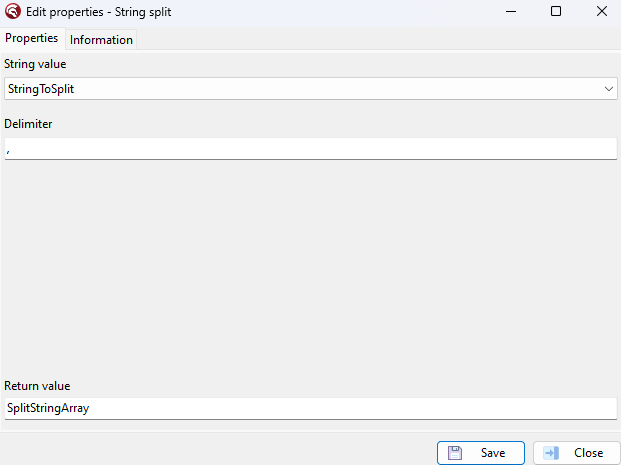Maximize the Edit properties window
The height and width of the screenshot is (465, 621).
556,11
